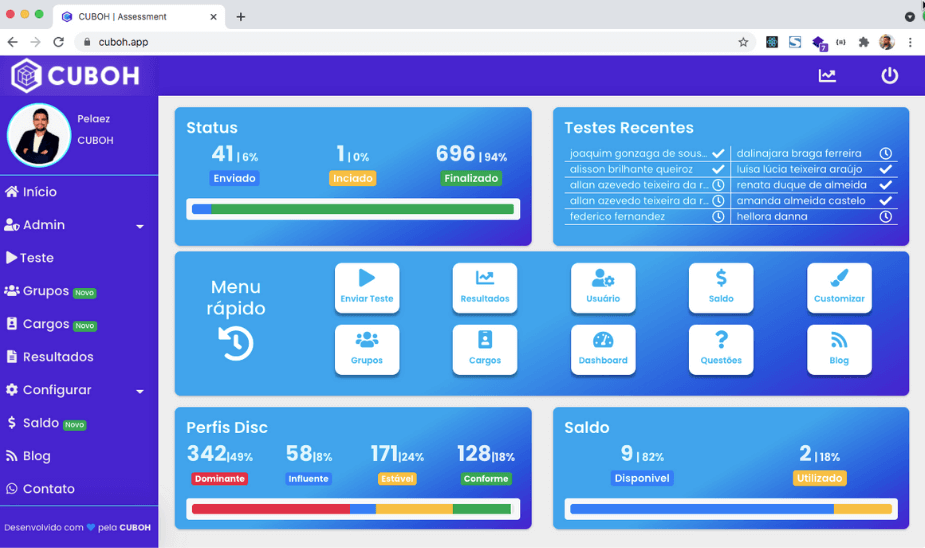The height and width of the screenshot is (548, 925).
Task: Click the Saldo progress bar
Action: pyautogui.click(x=731, y=509)
